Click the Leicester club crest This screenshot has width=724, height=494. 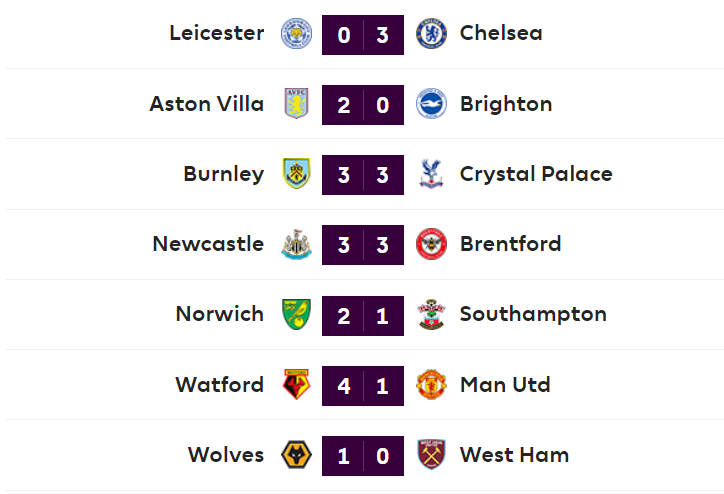[296, 34]
